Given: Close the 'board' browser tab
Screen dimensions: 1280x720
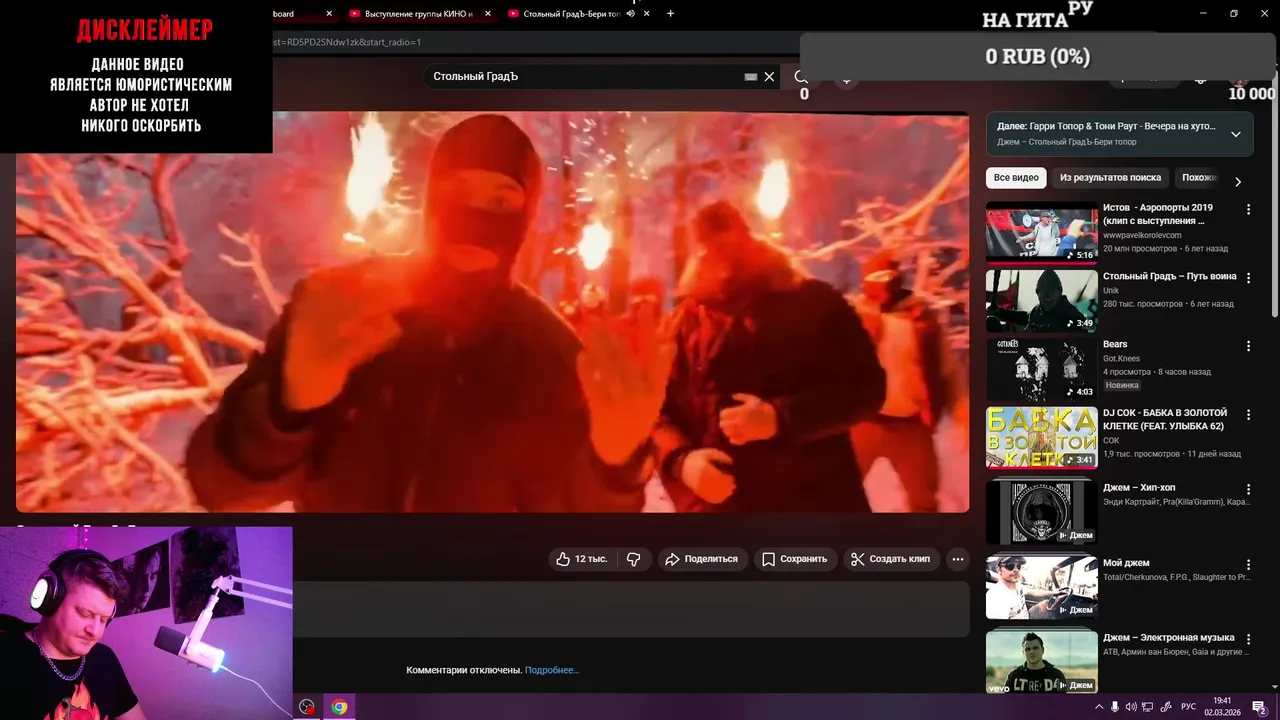Looking at the screenshot, I should (329, 14).
